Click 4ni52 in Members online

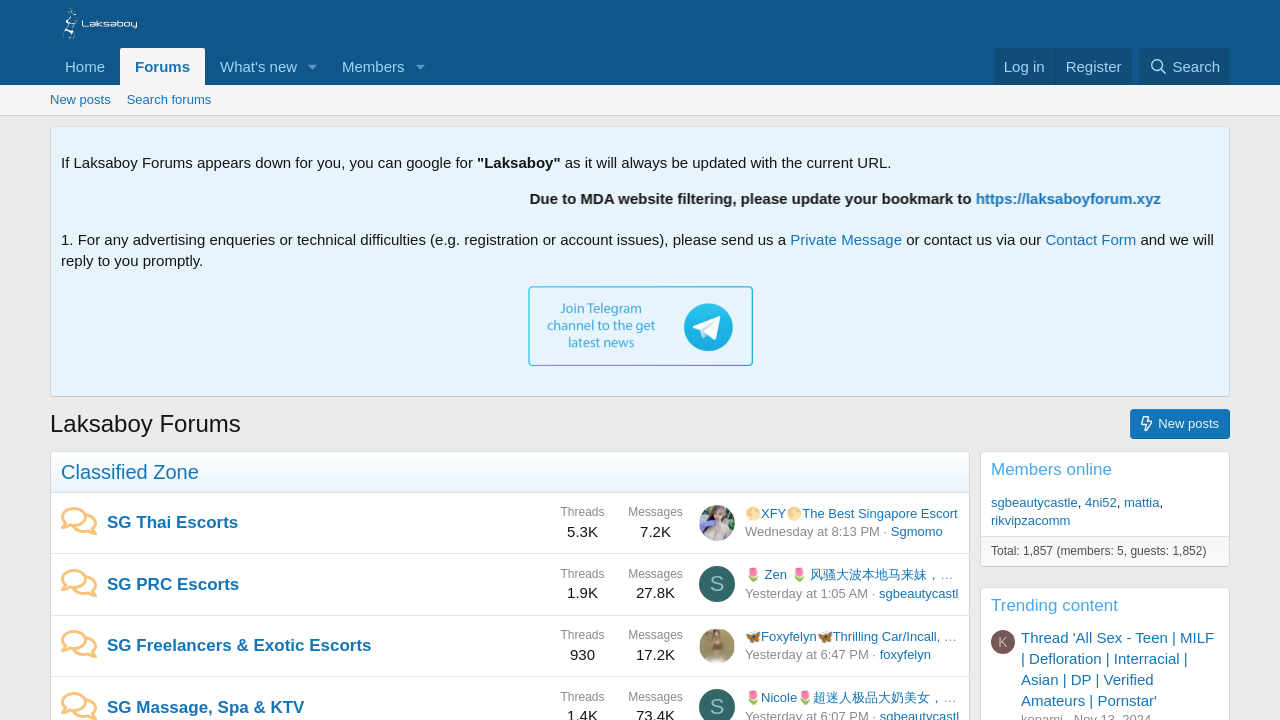pos(1101,503)
